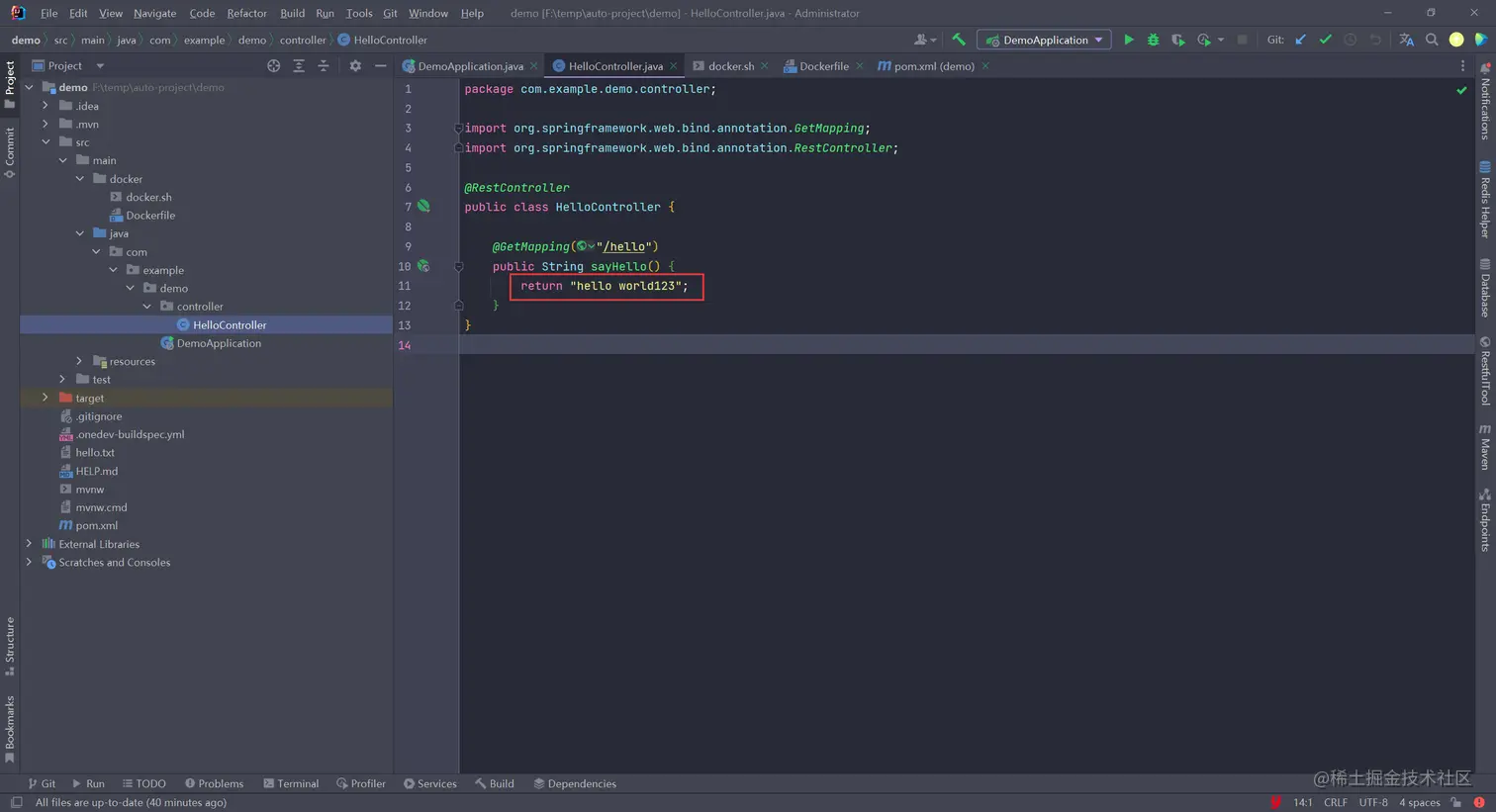Toggle the Maven tool window on the right sidebar
This screenshot has height=812, width=1496.
[x=1484, y=448]
